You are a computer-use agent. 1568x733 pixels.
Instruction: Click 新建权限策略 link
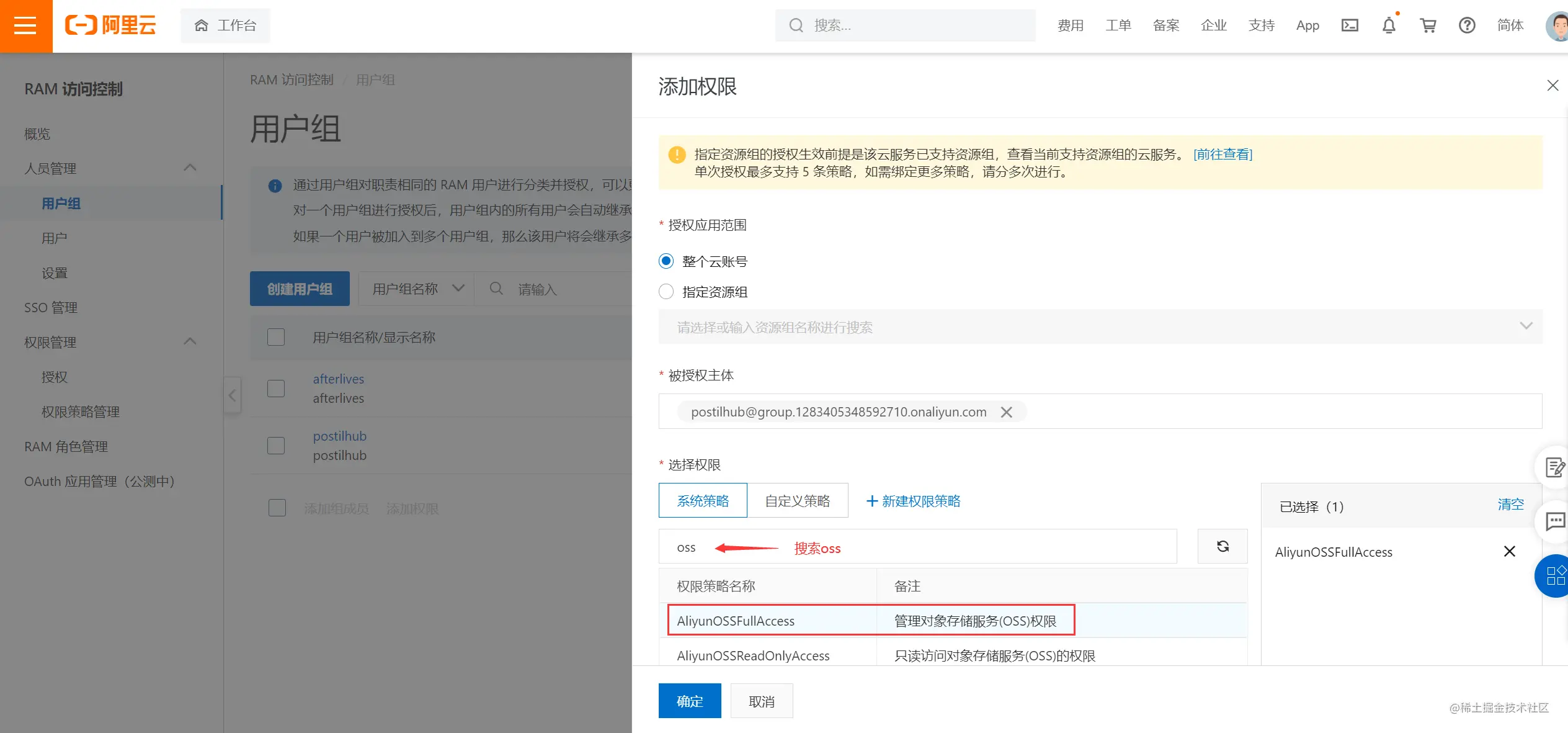point(913,501)
